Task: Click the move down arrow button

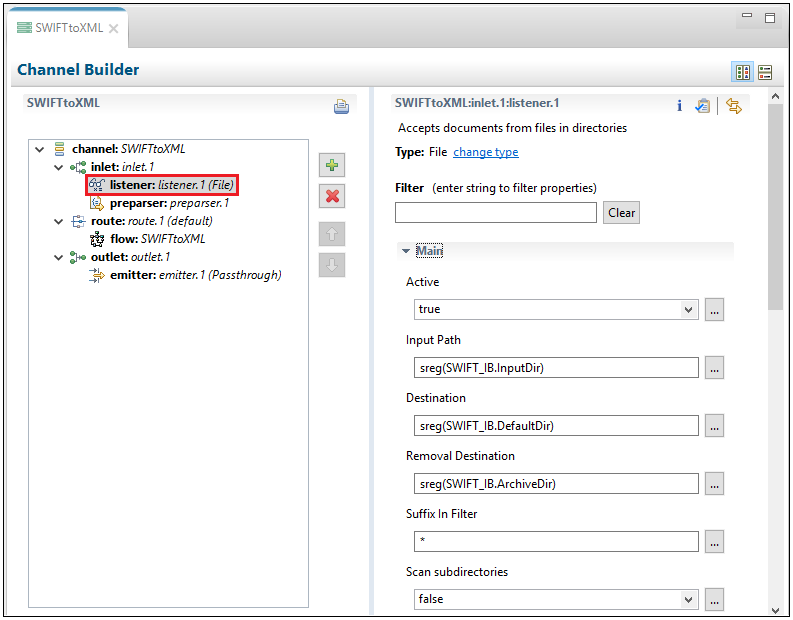Action: pos(332,265)
